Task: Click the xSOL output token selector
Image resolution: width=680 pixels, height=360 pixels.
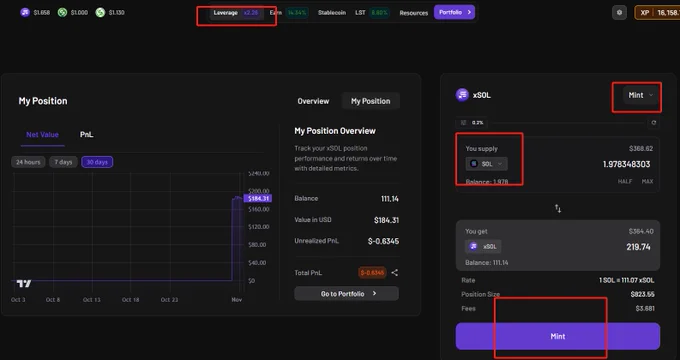Action: [x=483, y=246]
